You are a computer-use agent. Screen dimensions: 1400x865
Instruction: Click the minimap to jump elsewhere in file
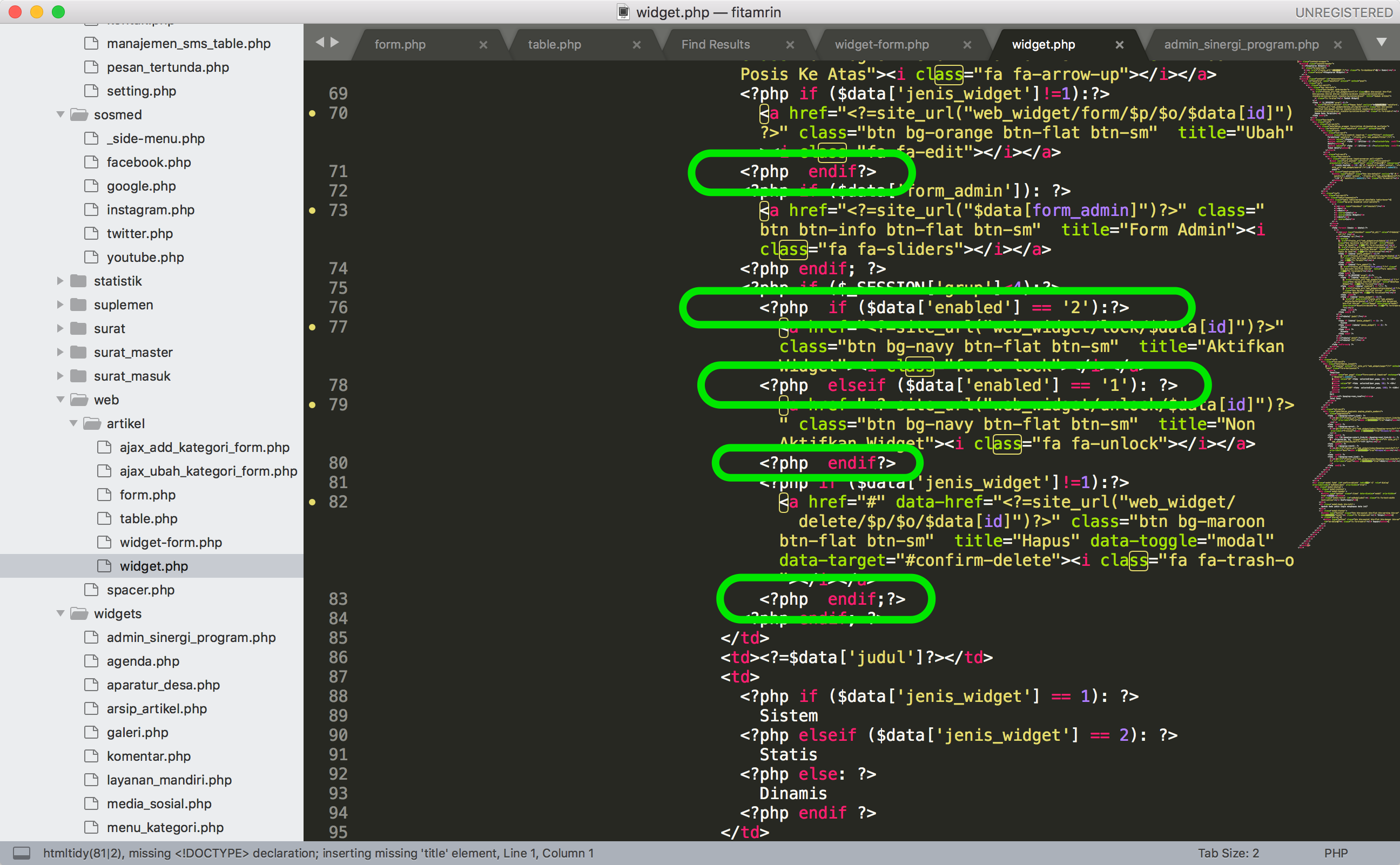coord(1362,401)
